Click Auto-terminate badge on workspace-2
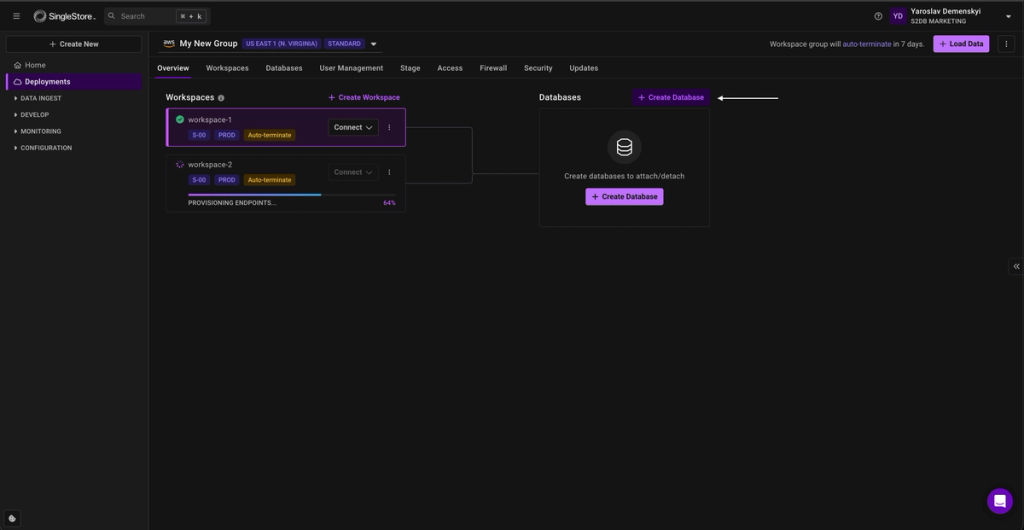The width and height of the screenshot is (1024, 530). [270, 179]
